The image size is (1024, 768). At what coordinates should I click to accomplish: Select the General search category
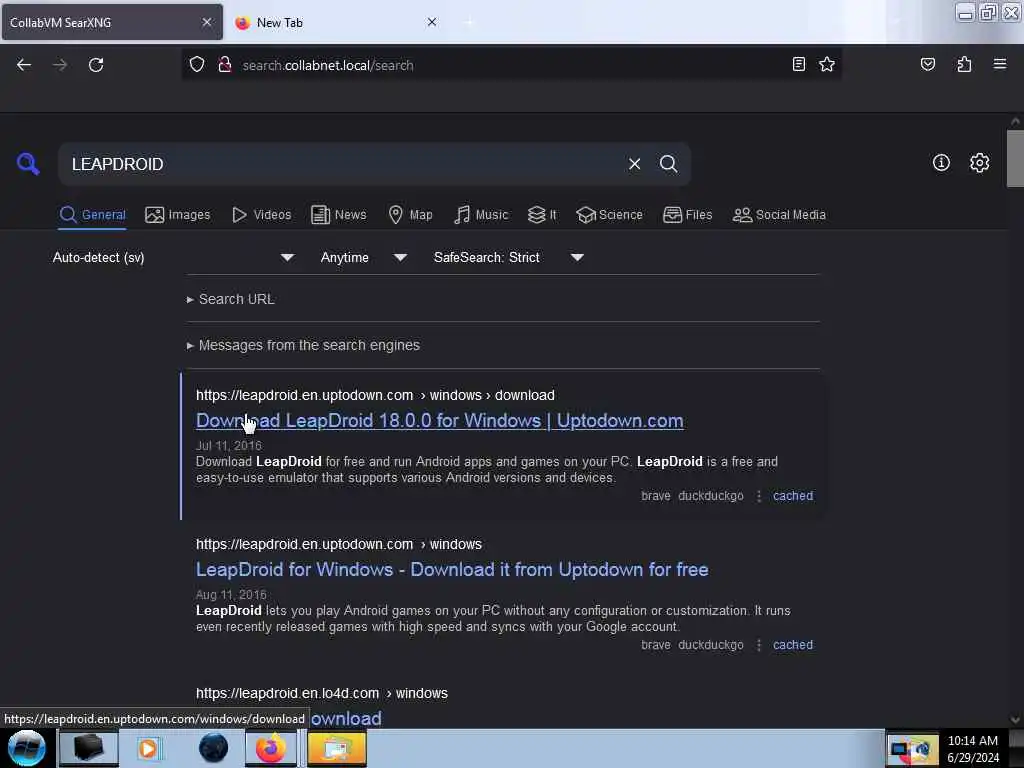92,215
